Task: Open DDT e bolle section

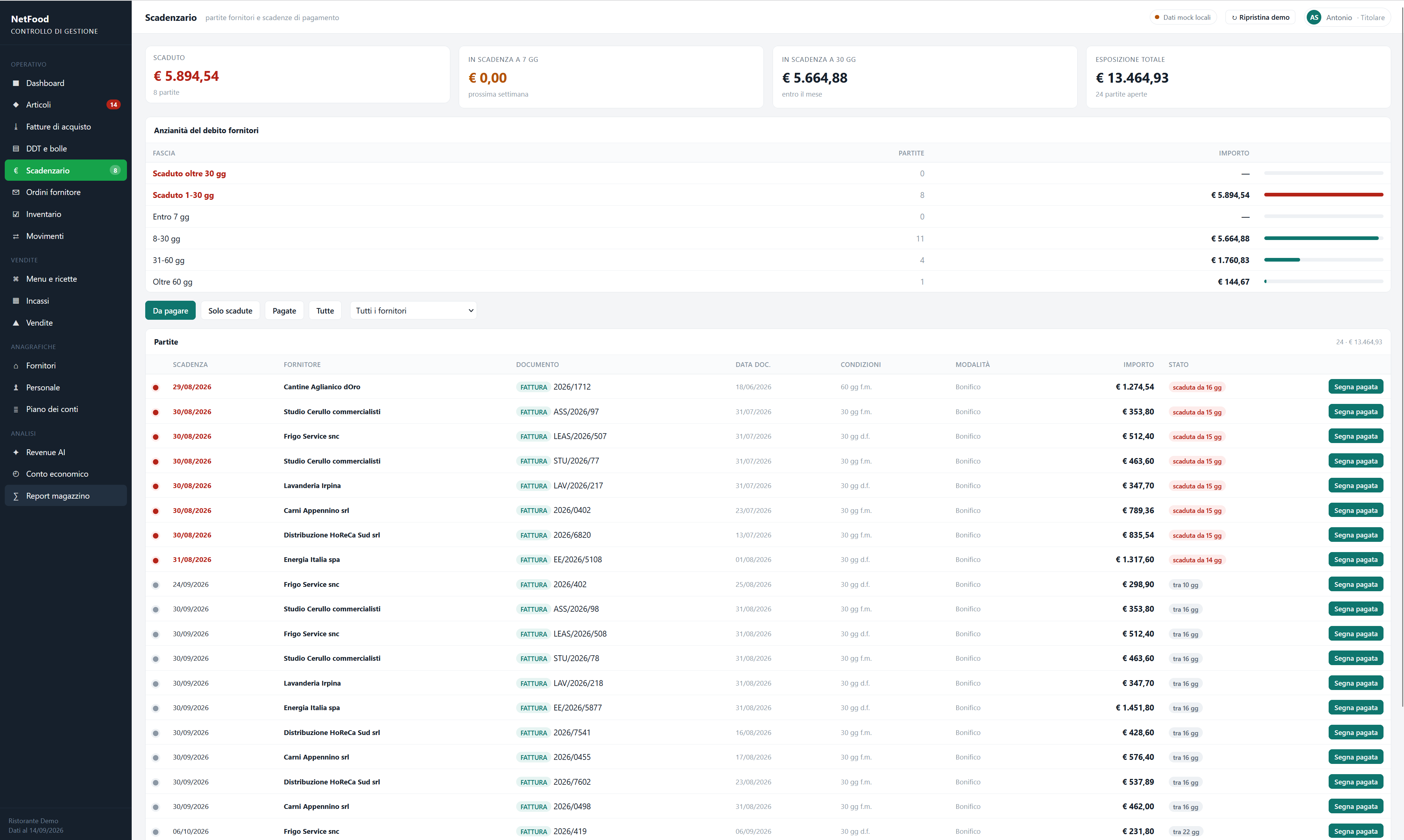Action: (65, 149)
